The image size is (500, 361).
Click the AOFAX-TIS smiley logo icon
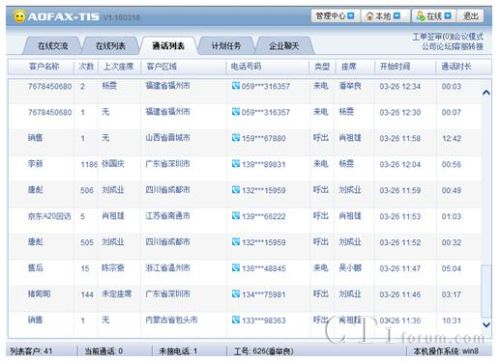point(20,16)
